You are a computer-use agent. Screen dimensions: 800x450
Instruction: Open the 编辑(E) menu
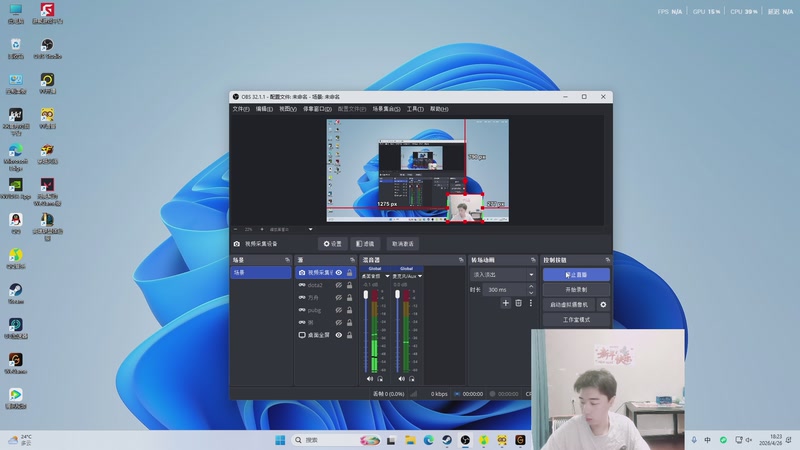click(264, 109)
